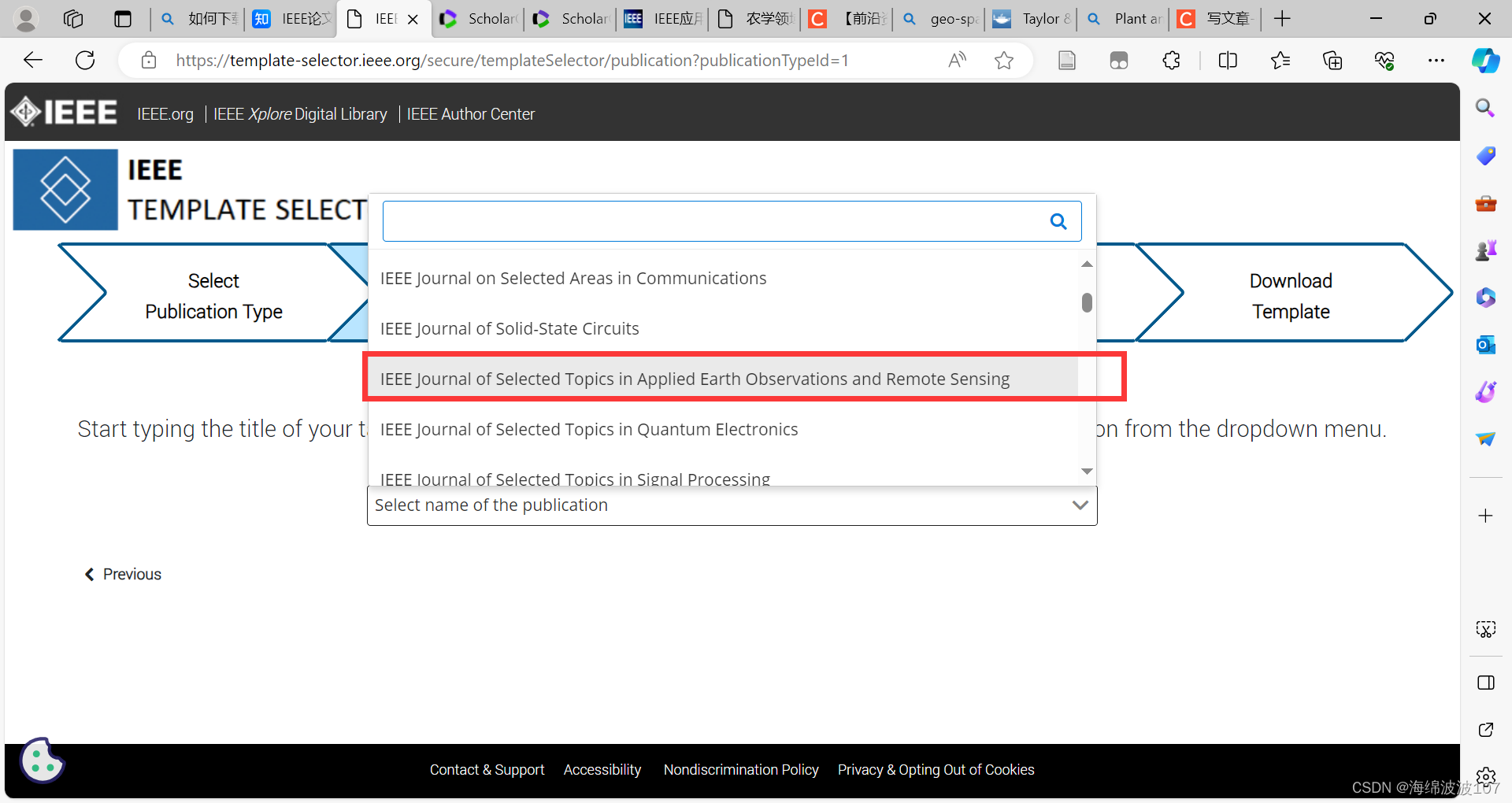Viewport: 1512px width, 803px height.
Task: Toggle split screen view icon
Action: click(1228, 60)
